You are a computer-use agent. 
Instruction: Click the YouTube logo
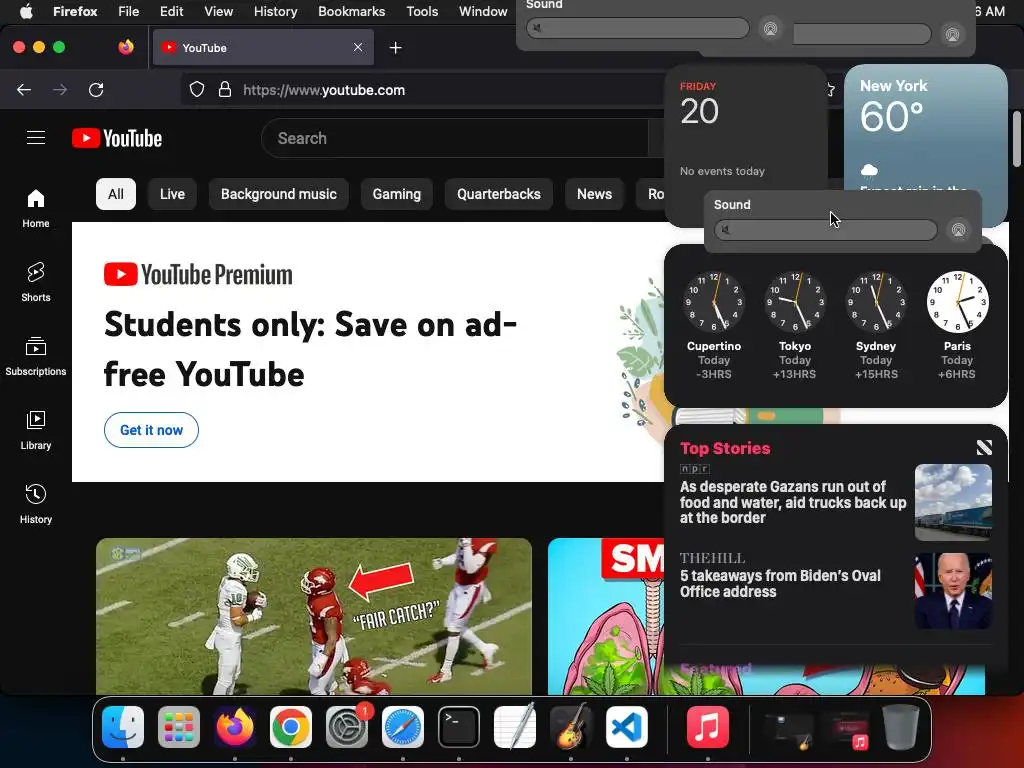117,138
